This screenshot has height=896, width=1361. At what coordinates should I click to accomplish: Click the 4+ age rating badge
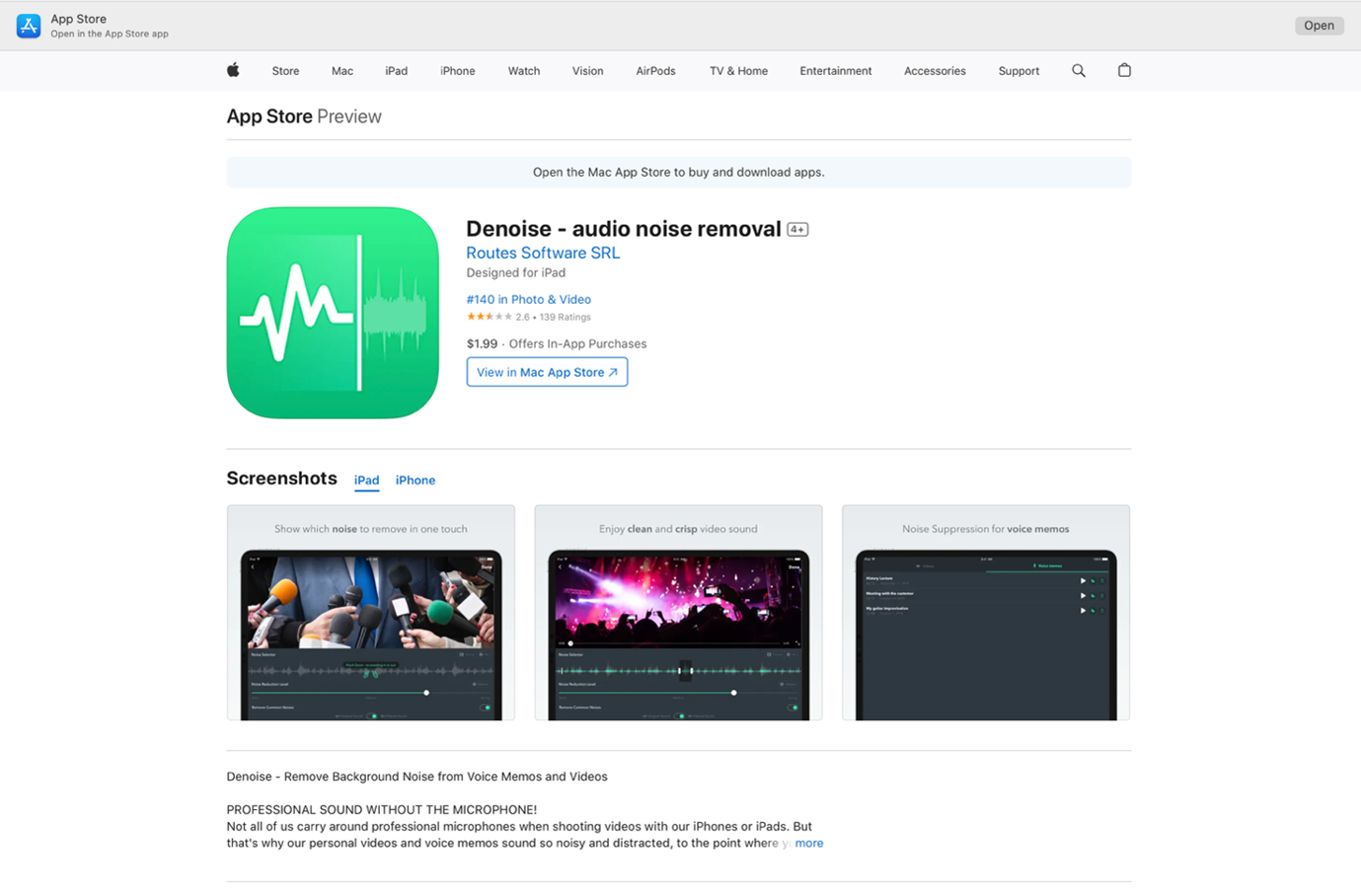coord(797,229)
